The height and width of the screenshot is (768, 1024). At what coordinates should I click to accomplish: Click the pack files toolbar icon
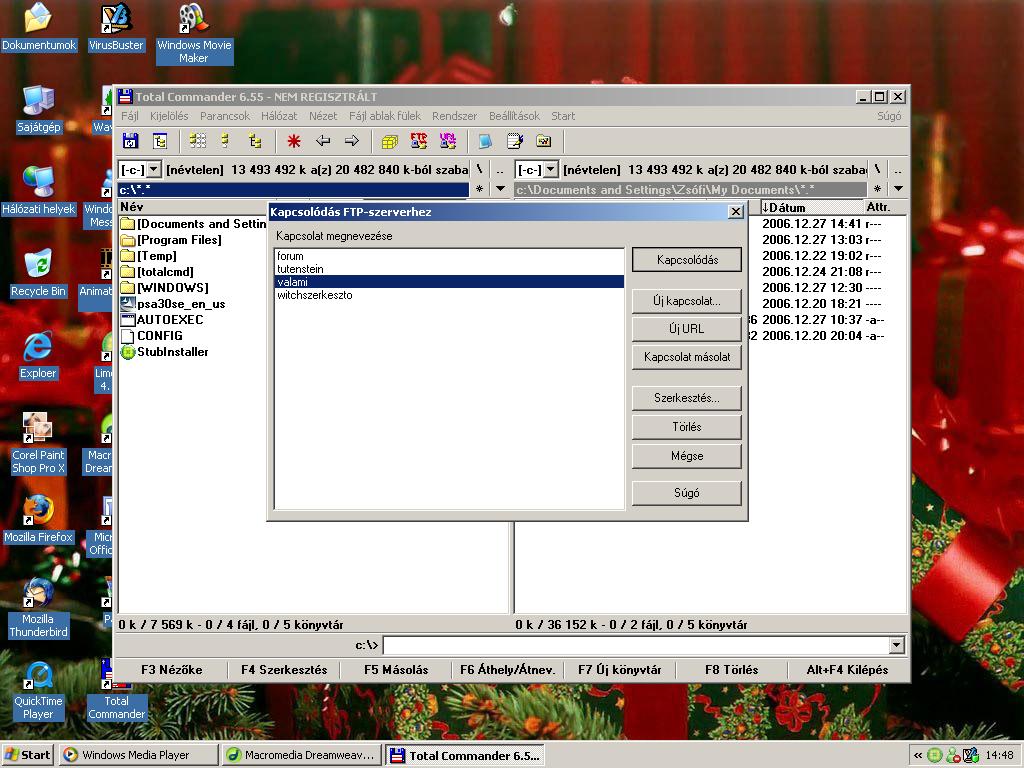click(x=390, y=141)
